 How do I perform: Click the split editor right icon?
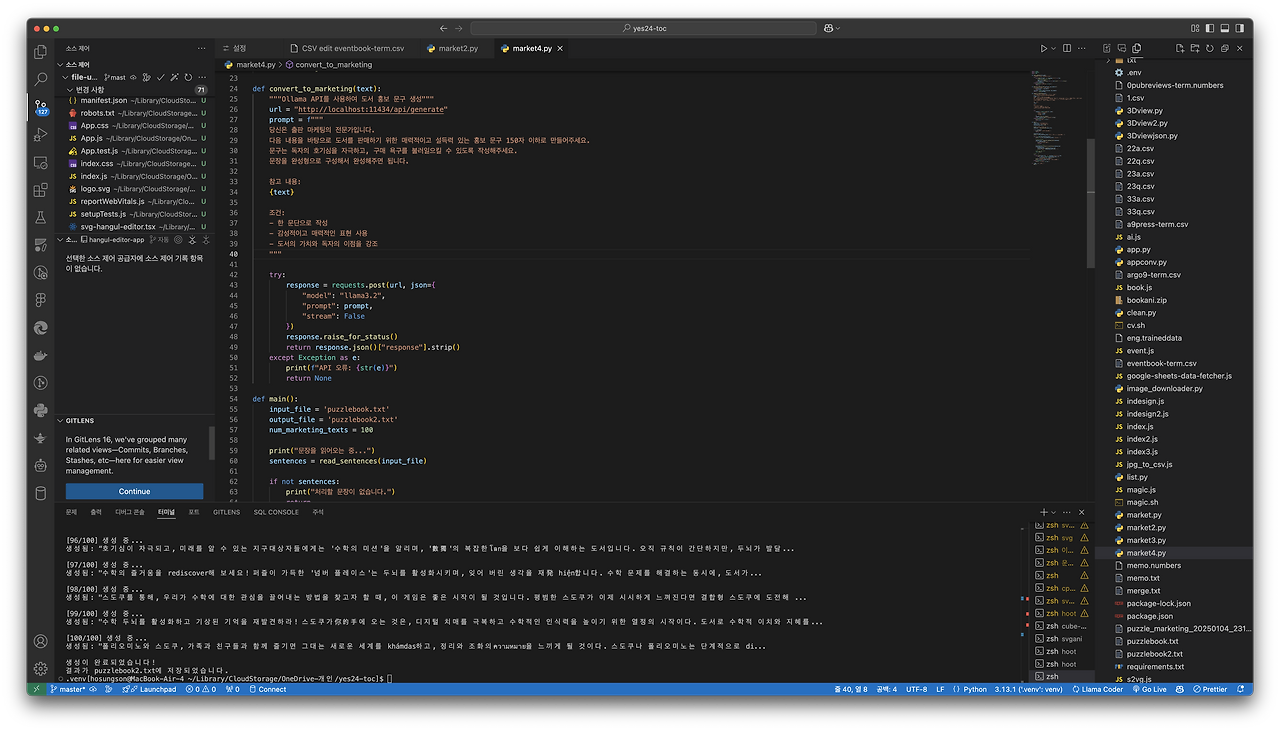click(1069, 48)
